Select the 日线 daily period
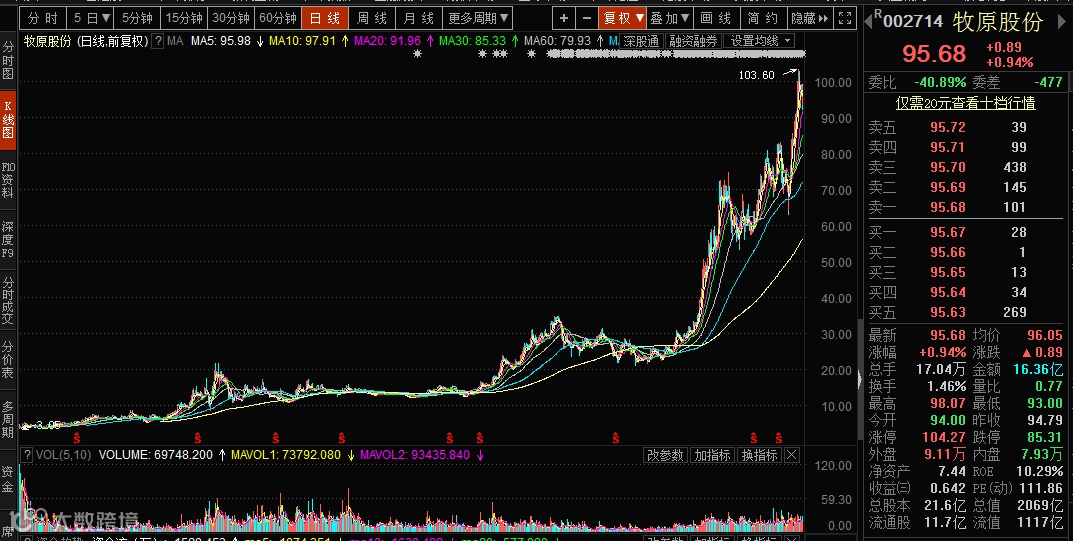 point(325,18)
